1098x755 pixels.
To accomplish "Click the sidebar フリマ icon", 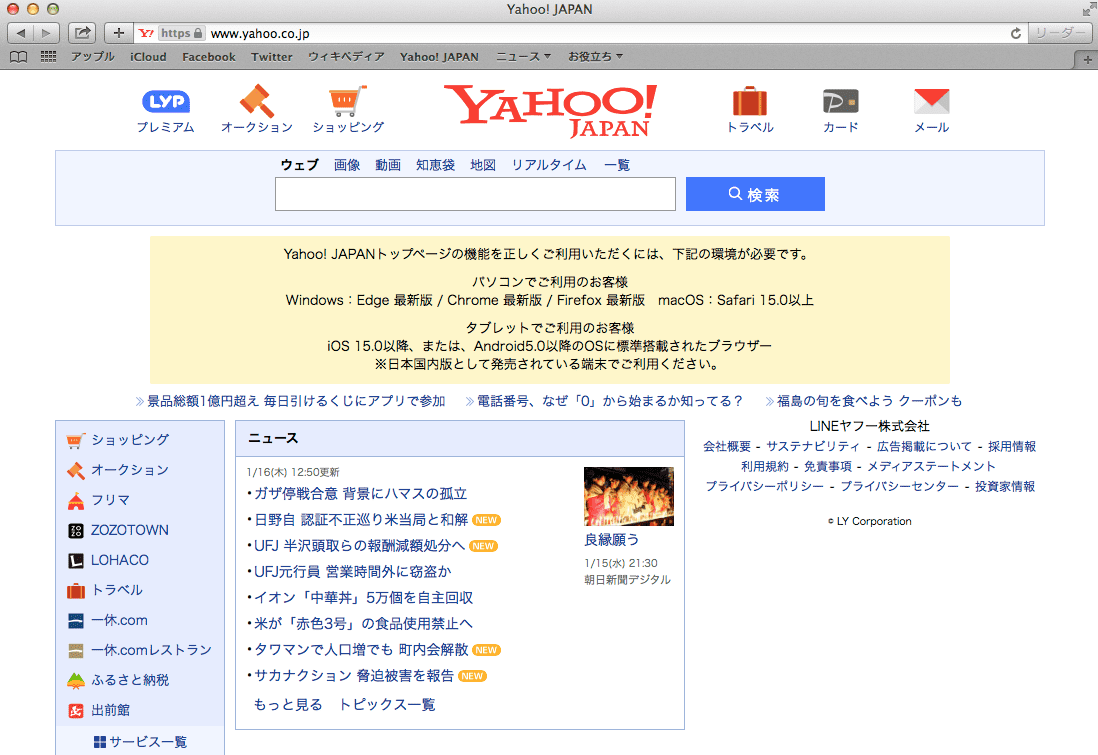I will click(76, 500).
